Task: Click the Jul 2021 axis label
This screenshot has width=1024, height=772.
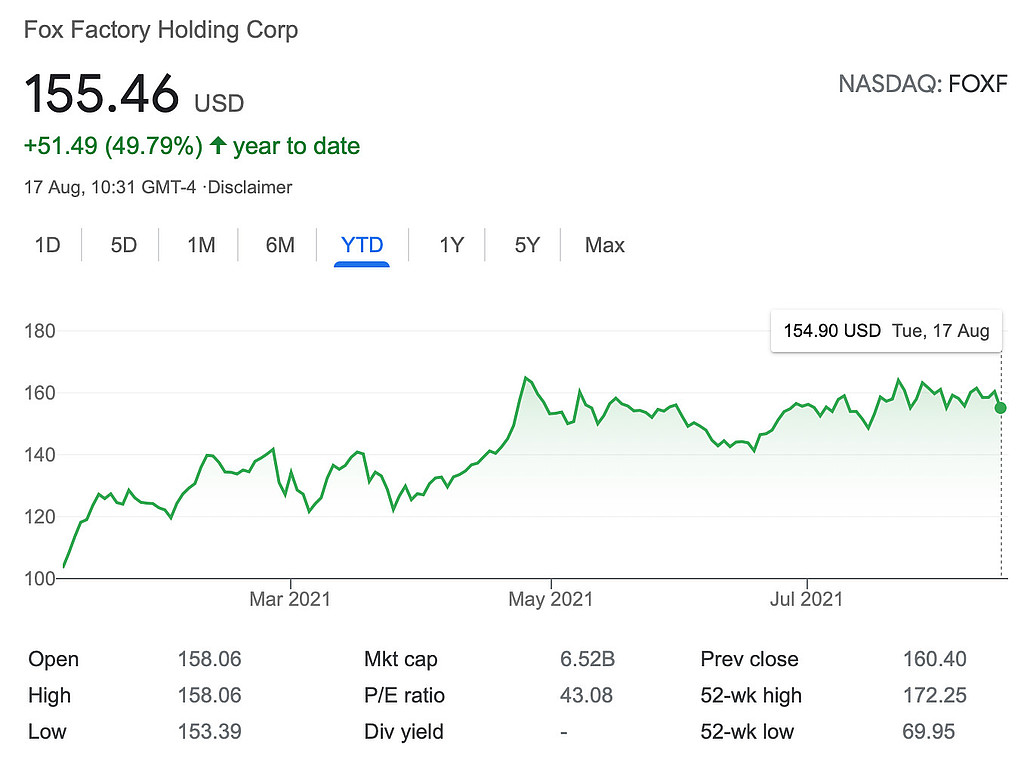Action: point(807,600)
